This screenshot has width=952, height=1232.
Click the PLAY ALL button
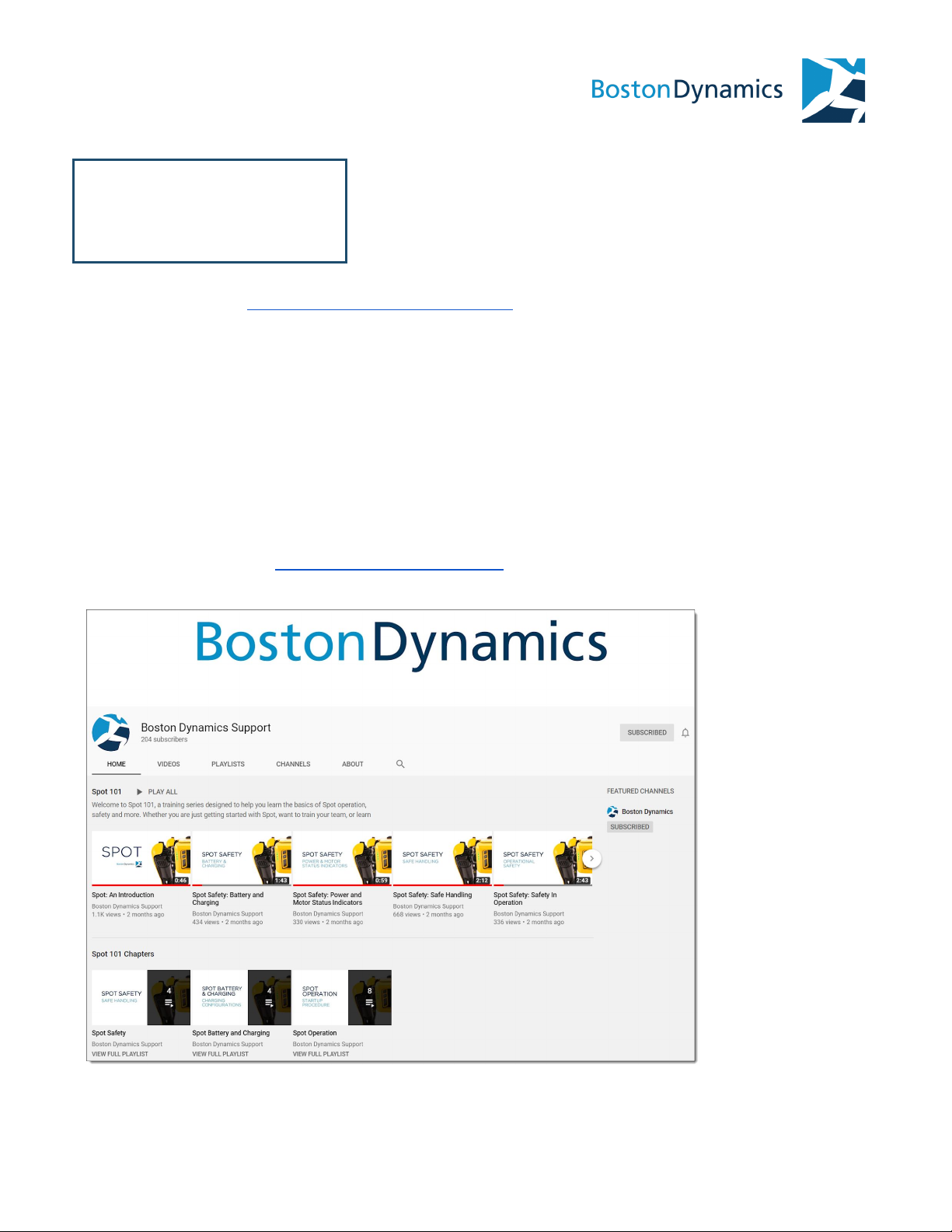click(x=157, y=792)
